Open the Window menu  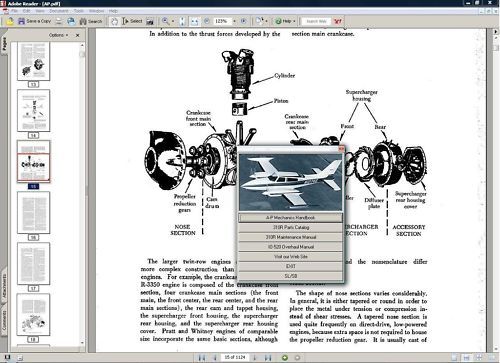(96, 11)
